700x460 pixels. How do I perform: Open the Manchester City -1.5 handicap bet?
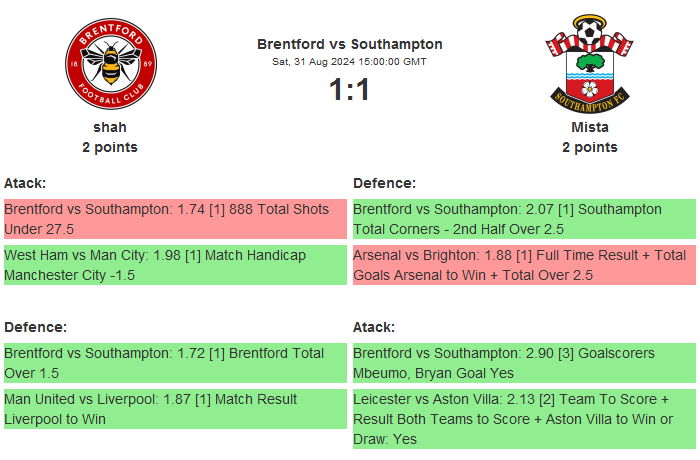[175, 265]
